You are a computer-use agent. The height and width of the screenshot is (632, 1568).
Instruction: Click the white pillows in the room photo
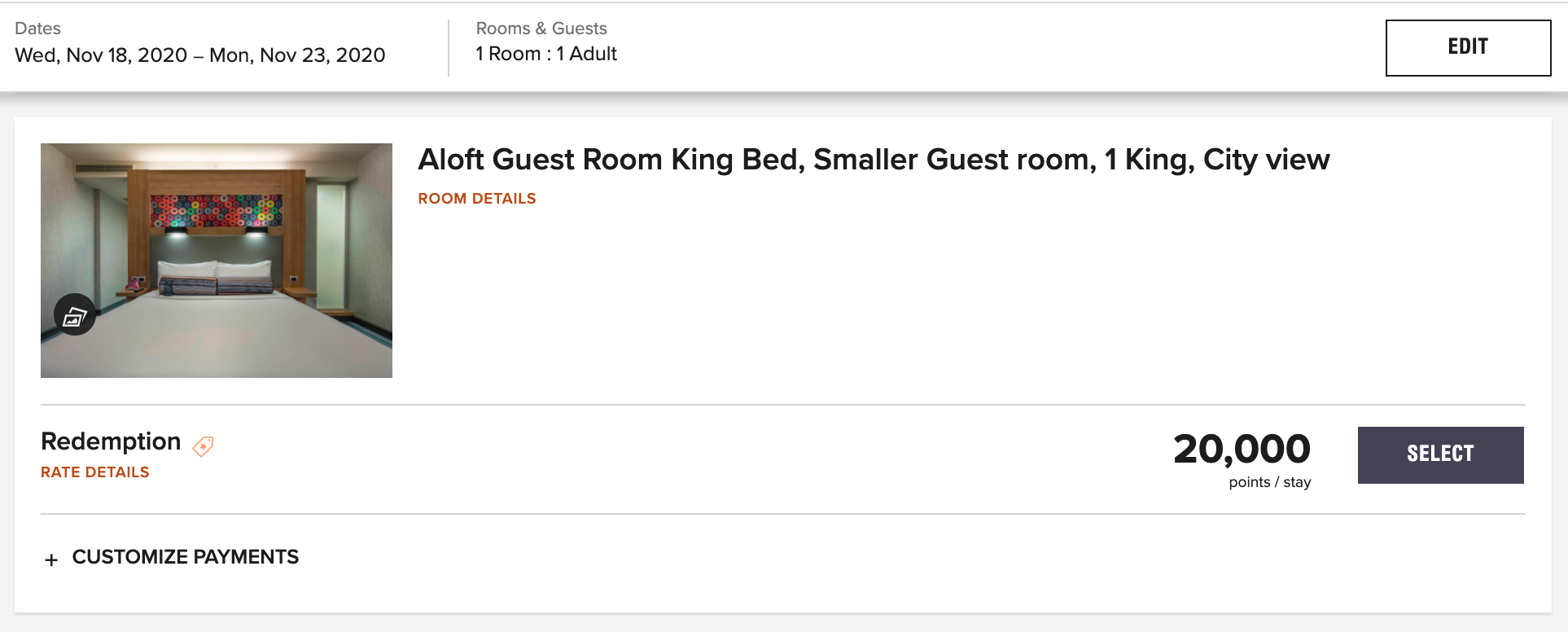coord(215,271)
